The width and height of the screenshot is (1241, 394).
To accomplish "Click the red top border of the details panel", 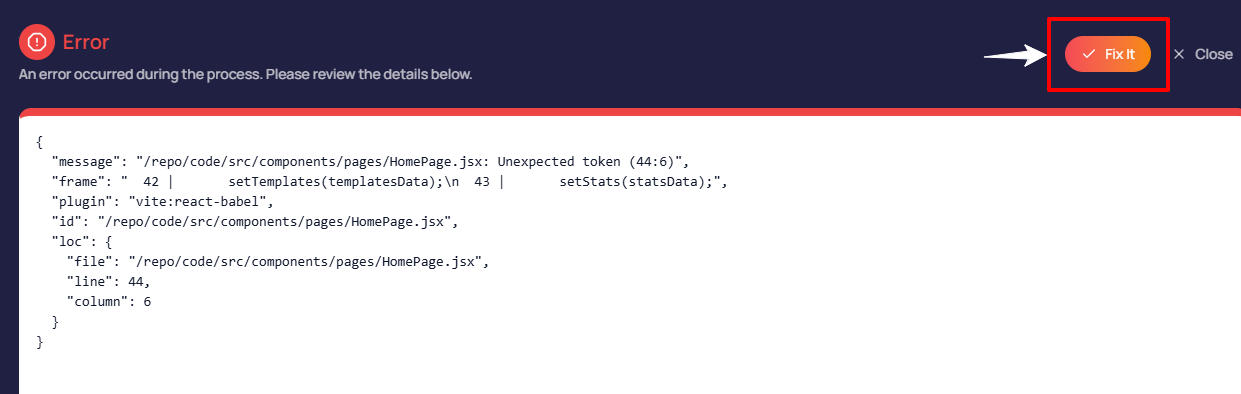I will [x=630, y=112].
